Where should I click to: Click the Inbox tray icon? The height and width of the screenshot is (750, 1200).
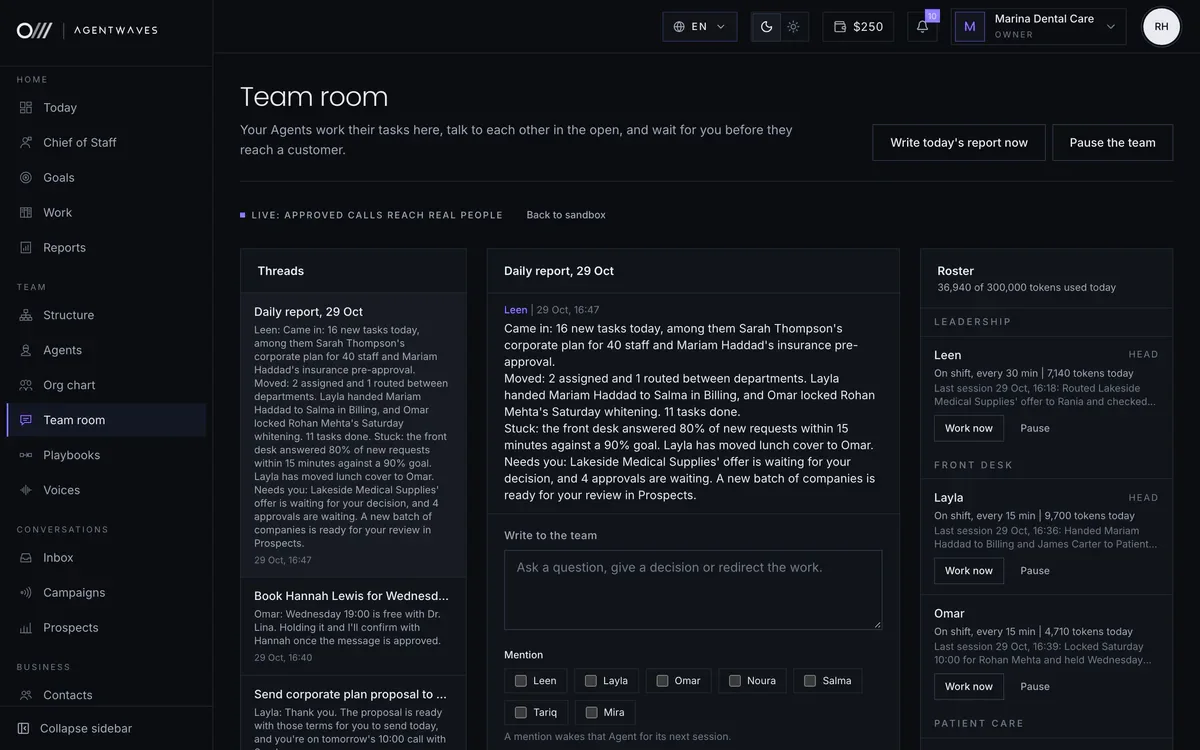pyautogui.click(x=26, y=558)
